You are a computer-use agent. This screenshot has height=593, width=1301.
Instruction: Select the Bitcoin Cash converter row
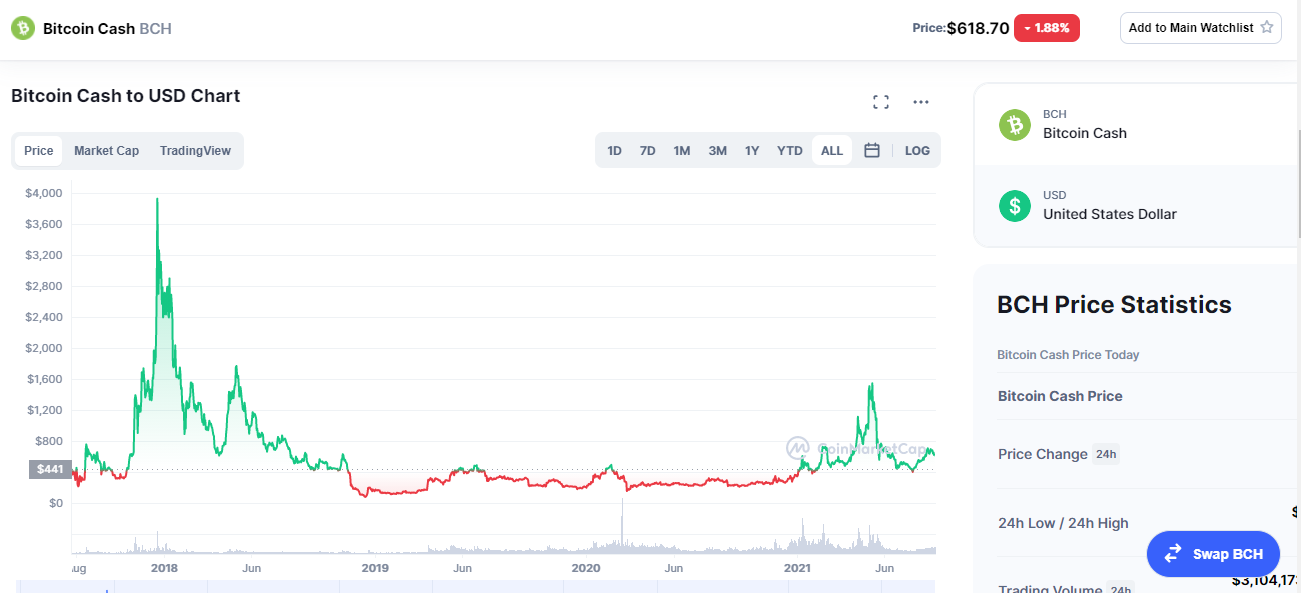(1137, 125)
